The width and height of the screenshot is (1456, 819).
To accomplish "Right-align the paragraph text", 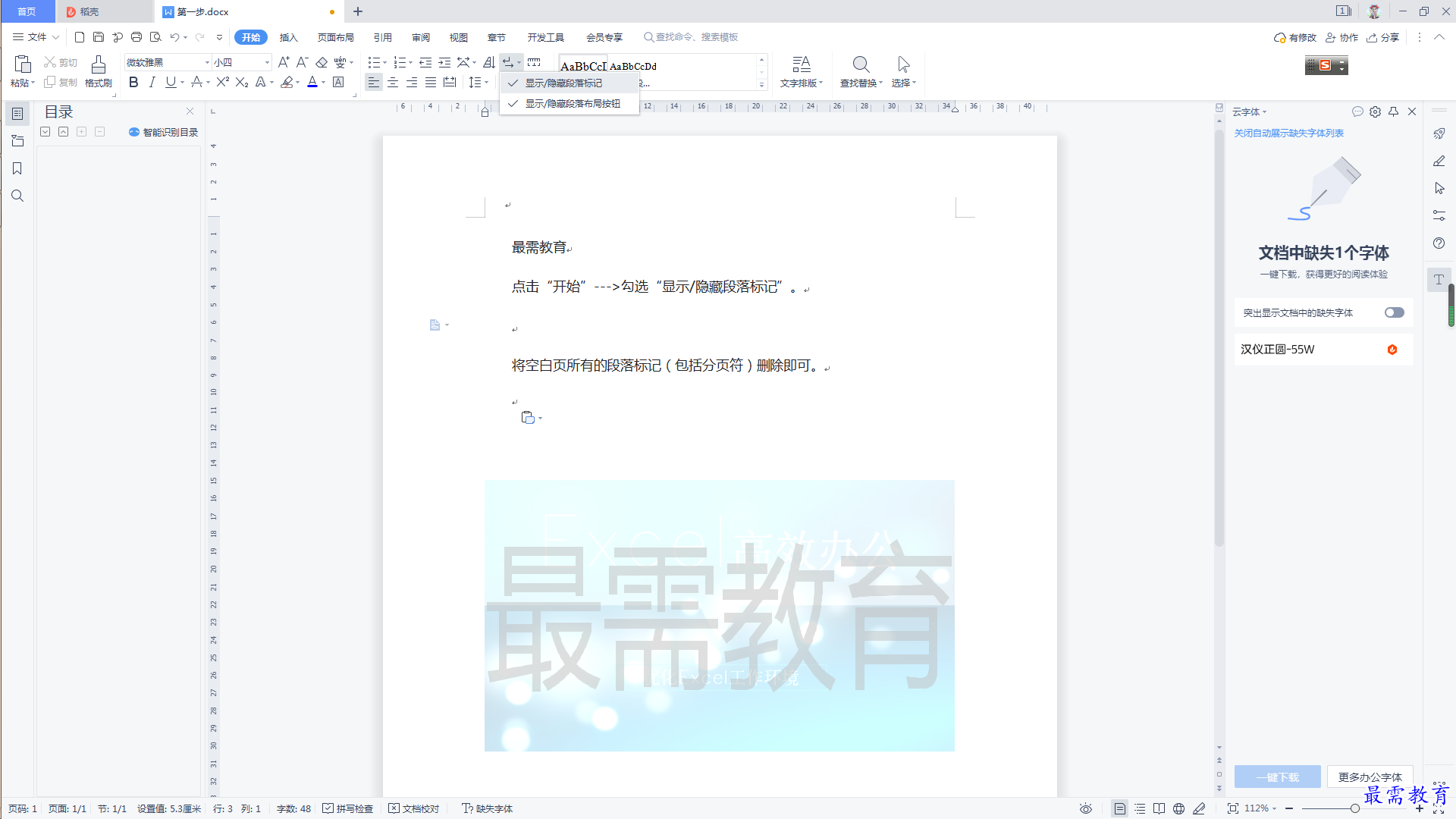I will [412, 82].
